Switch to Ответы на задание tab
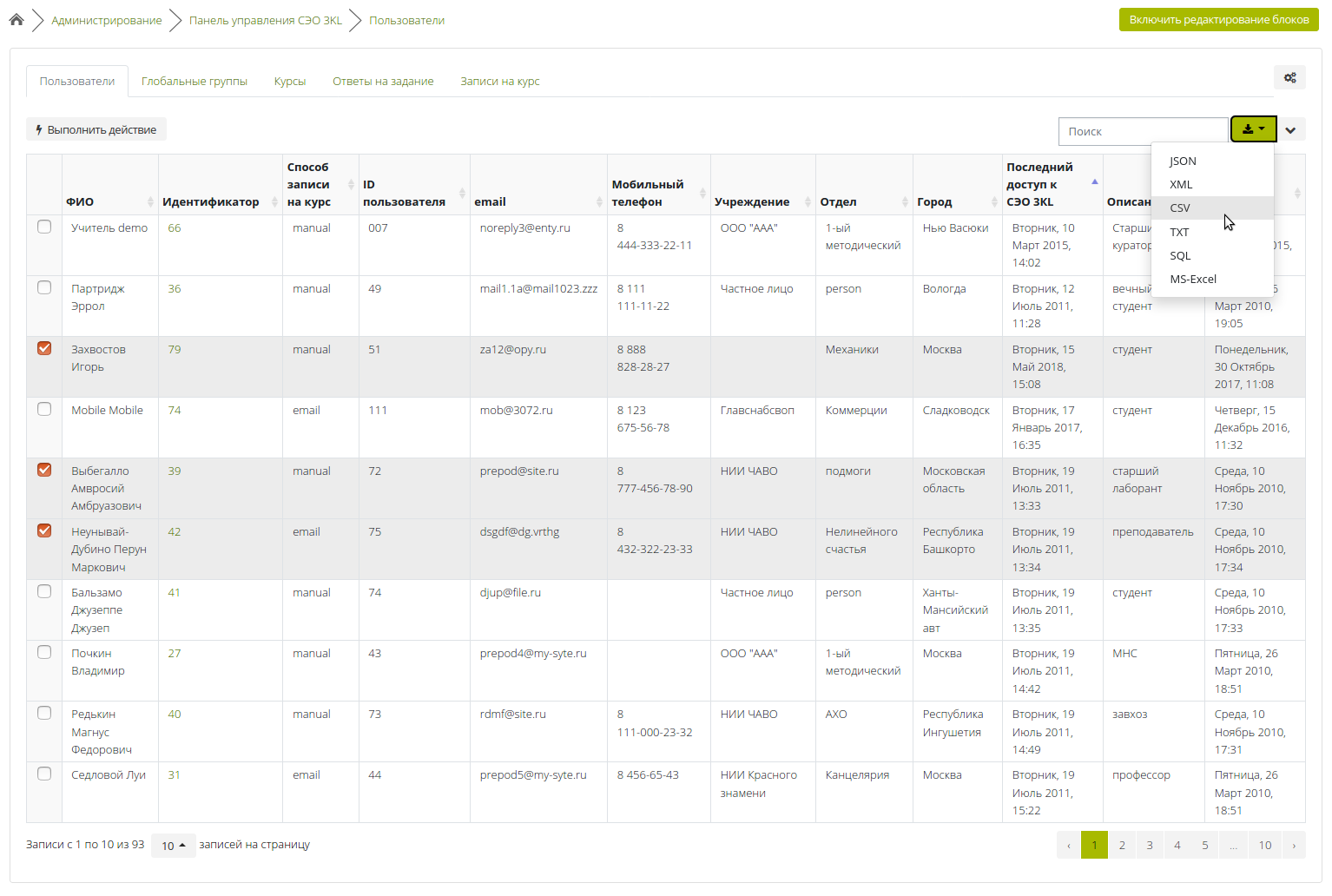Viewport: 1332px width, 896px height. click(x=383, y=81)
